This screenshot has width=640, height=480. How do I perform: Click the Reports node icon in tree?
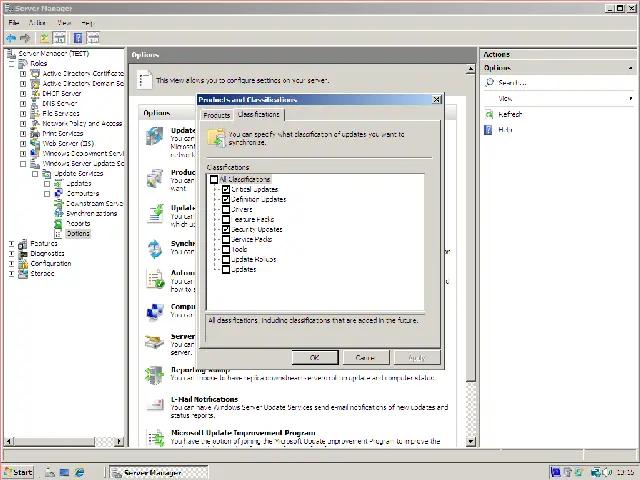[x=59, y=224]
